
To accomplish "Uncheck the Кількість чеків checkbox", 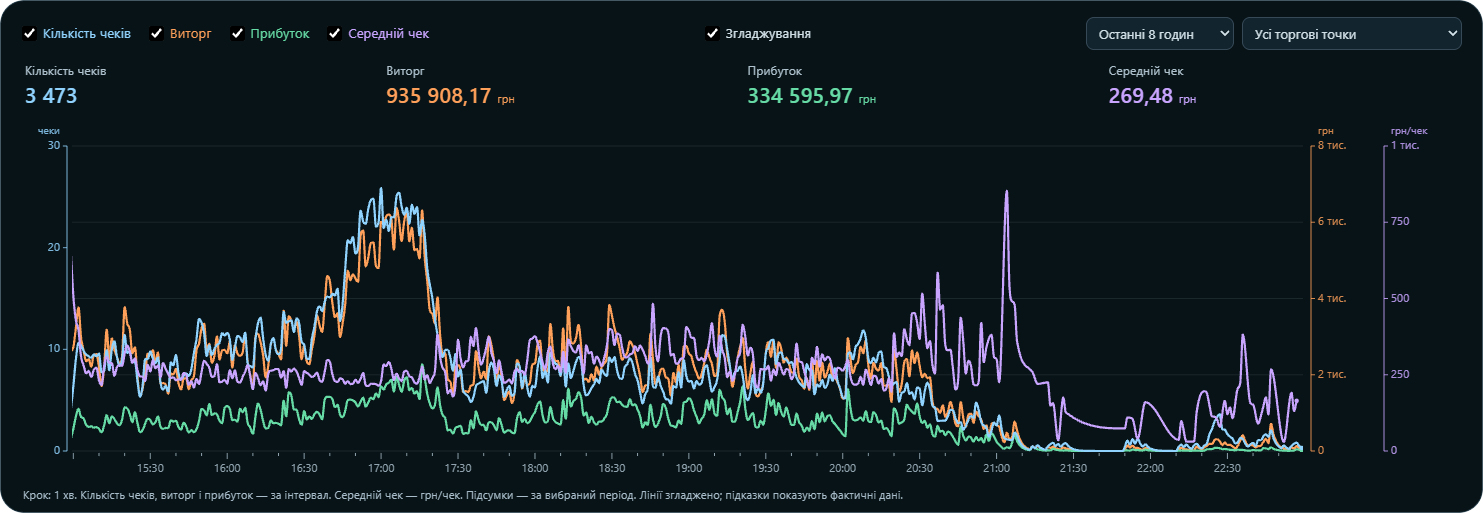I will (30, 33).
